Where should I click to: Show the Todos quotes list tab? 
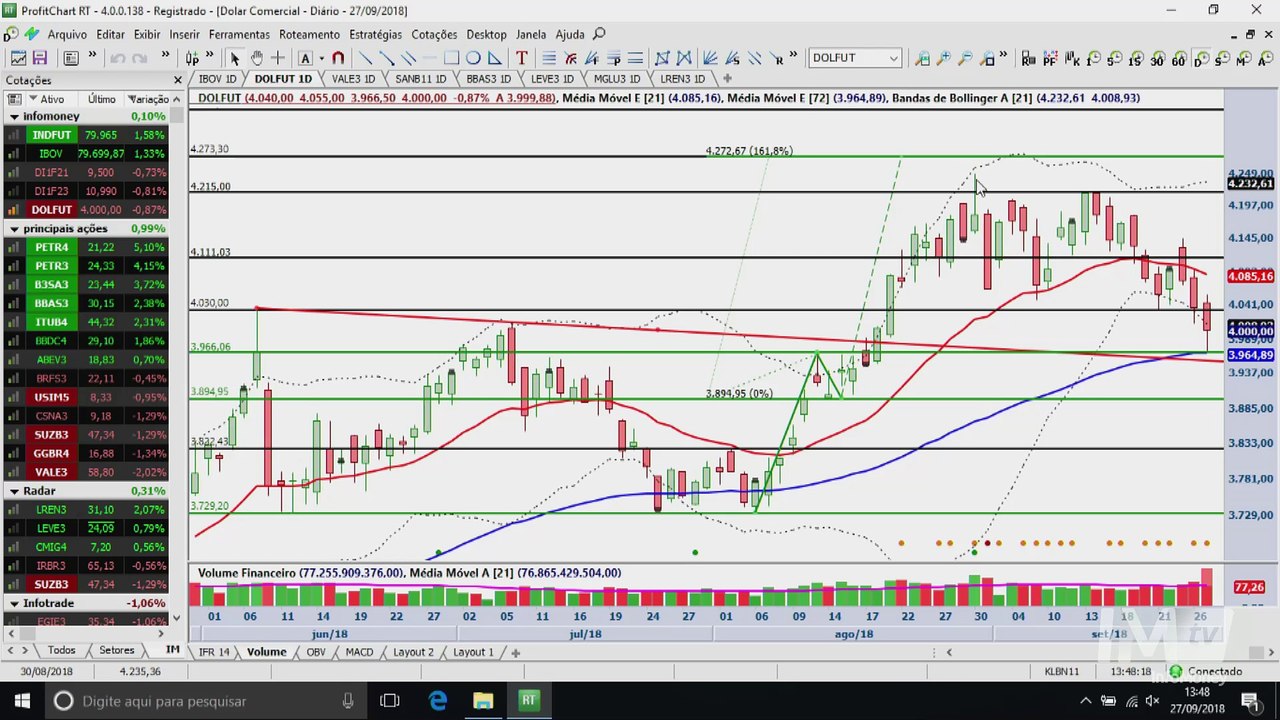click(x=61, y=650)
